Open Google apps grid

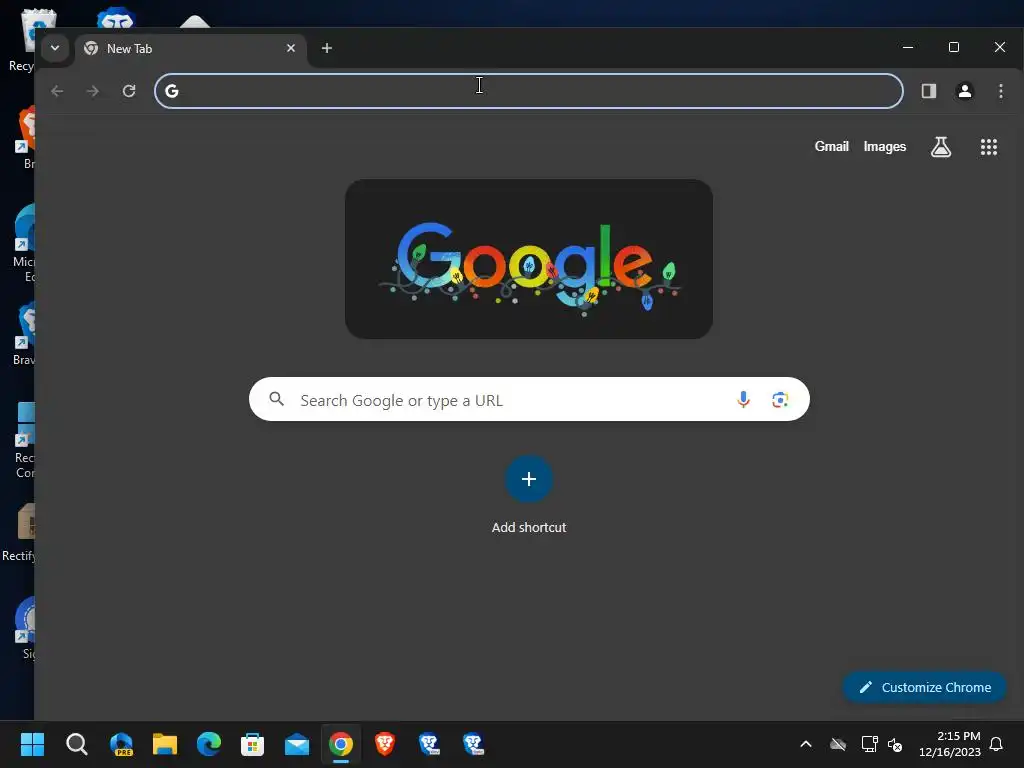coord(989,147)
